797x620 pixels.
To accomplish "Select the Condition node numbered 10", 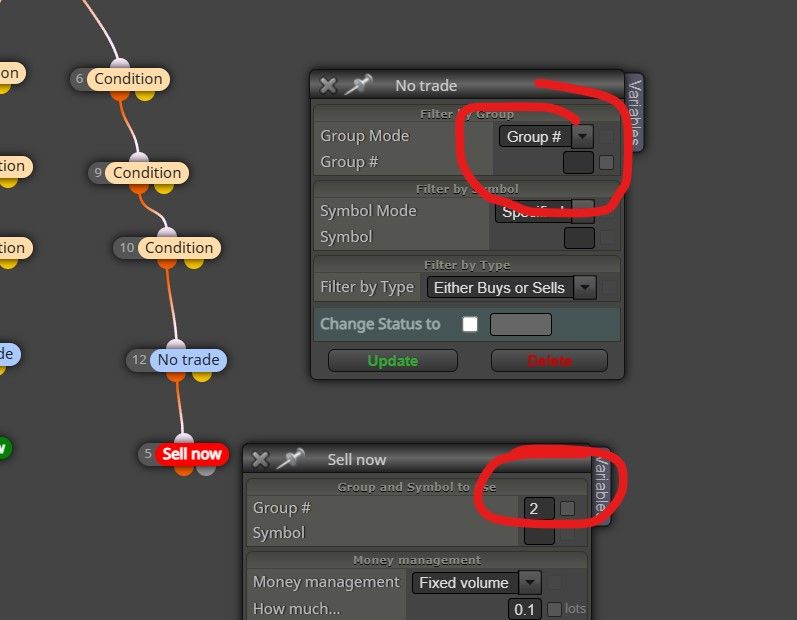I will coord(179,248).
